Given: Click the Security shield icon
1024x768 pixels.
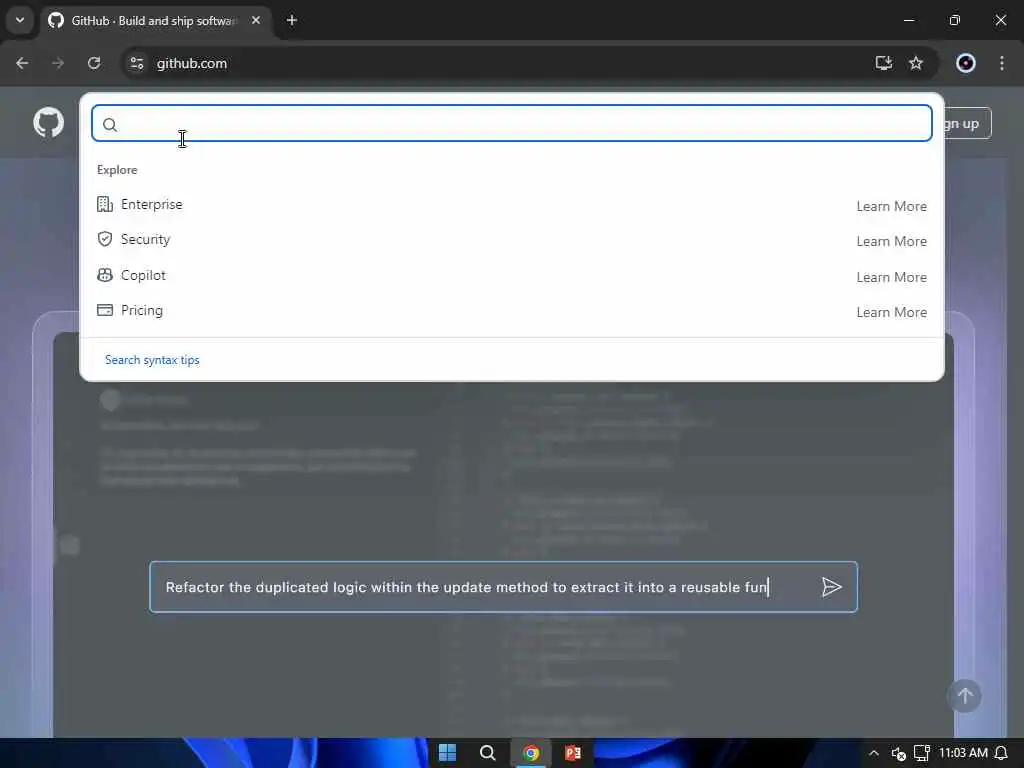Looking at the screenshot, I should [104, 239].
